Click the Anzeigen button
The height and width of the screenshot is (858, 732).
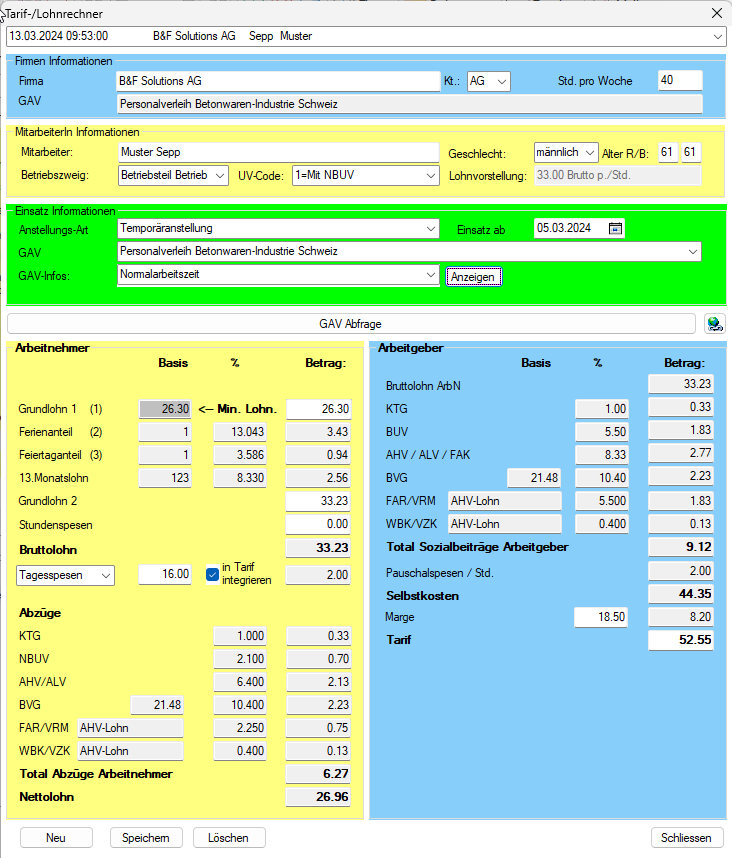tap(473, 277)
